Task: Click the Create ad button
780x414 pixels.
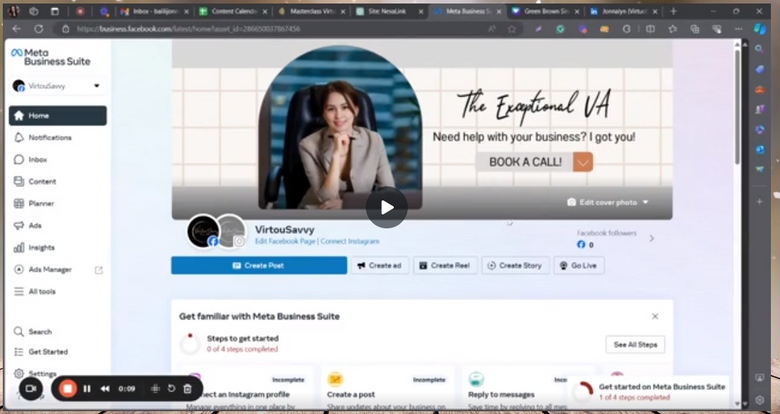Action: click(x=380, y=265)
